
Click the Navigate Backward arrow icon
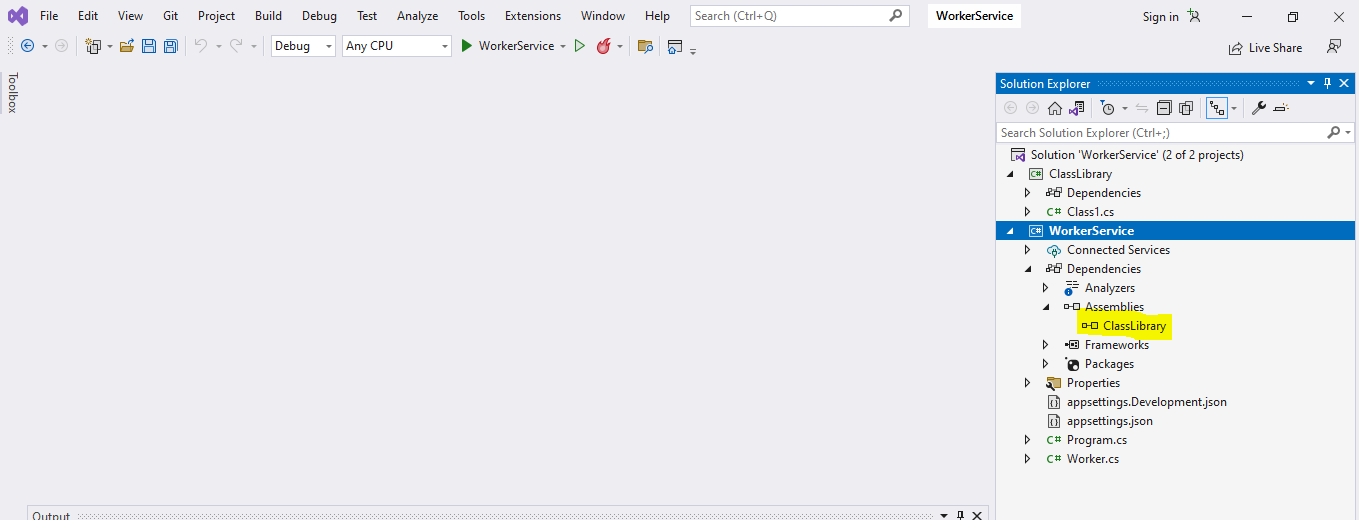click(x=27, y=46)
